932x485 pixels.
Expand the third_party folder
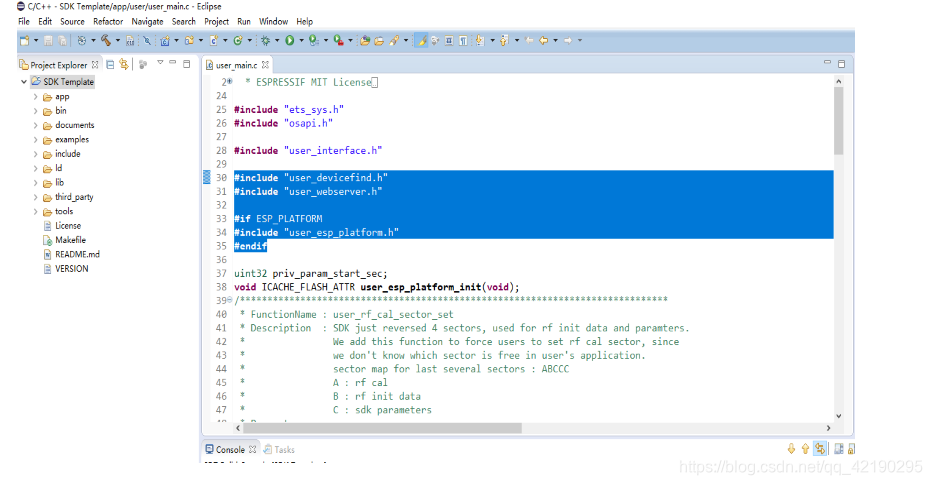point(35,197)
